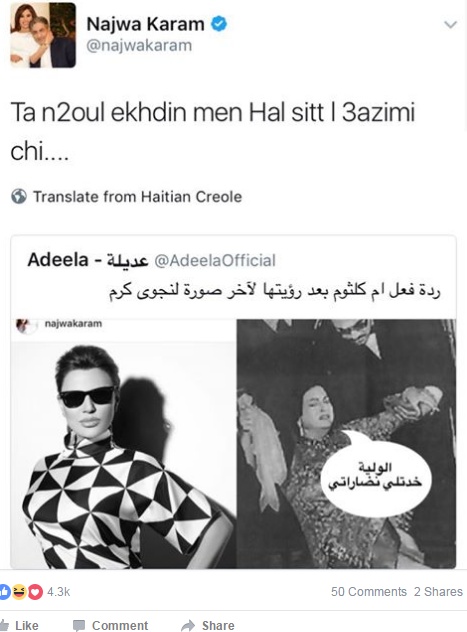Open the Umm Kulthum speech bubble photo
Image resolution: width=467 pixels, height=632 pixels.
pyautogui.click(x=347, y=444)
